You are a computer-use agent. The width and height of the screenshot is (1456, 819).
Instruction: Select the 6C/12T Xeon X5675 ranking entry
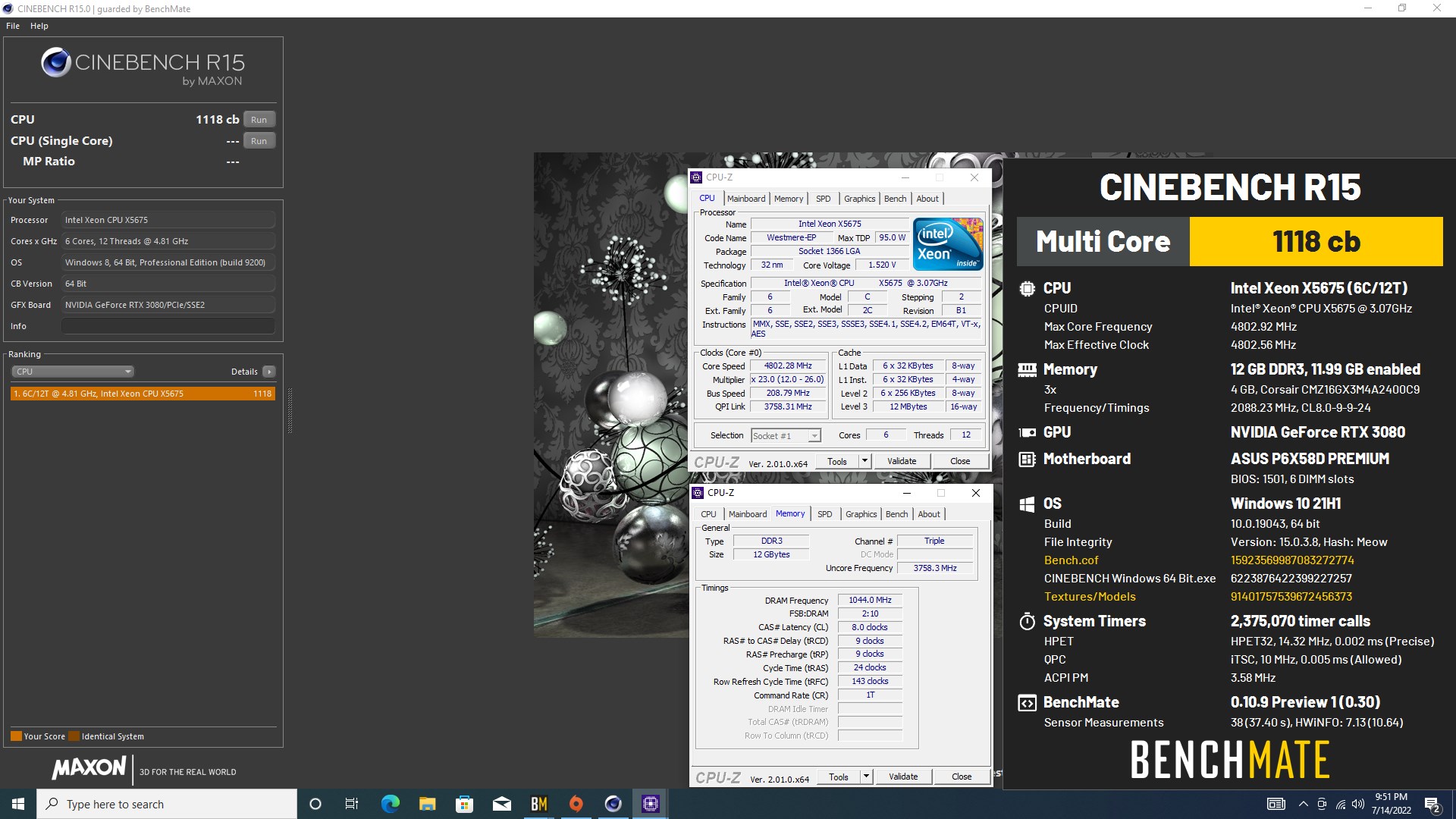click(x=143, y=394)
